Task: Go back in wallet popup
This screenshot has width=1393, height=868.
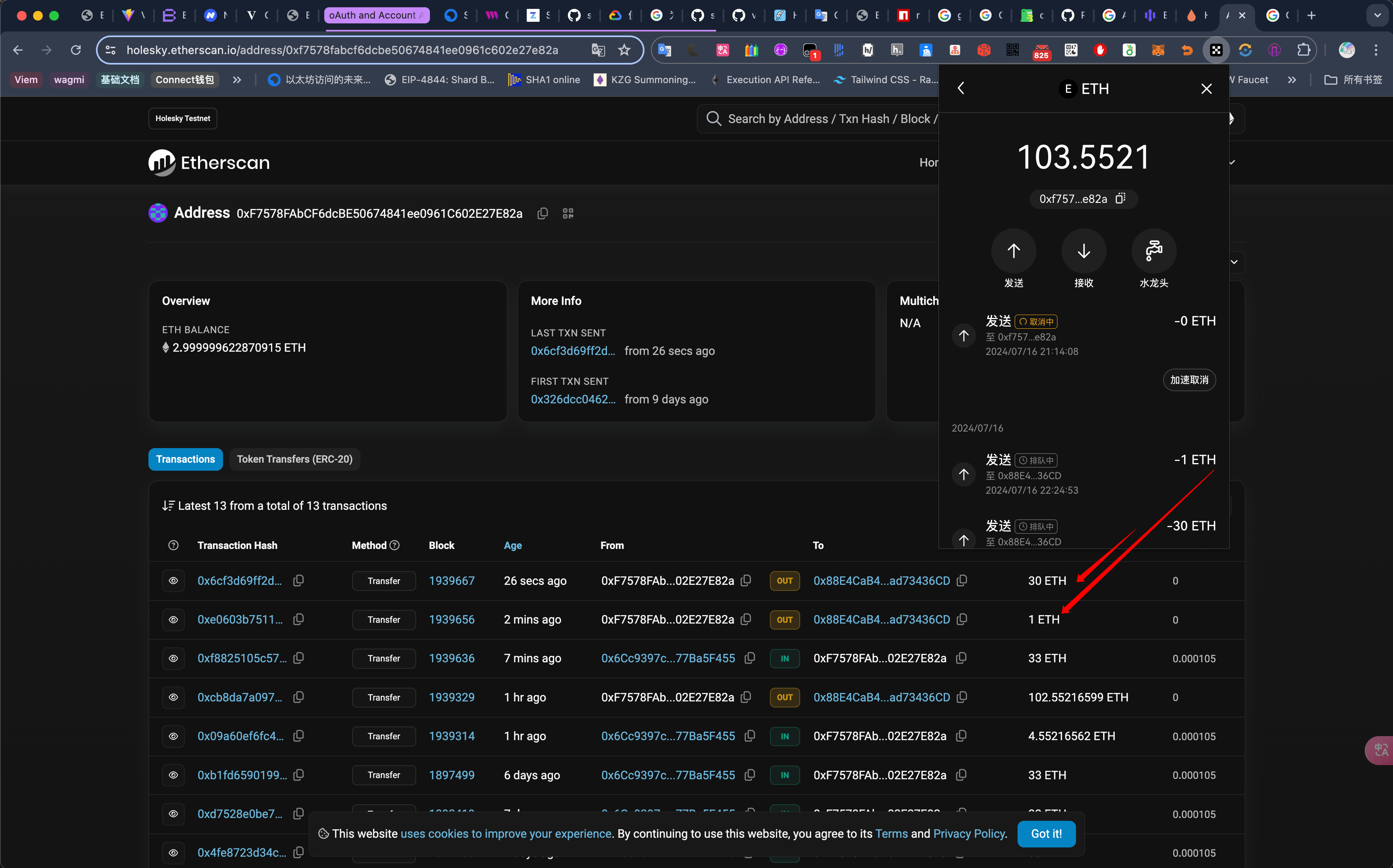Action: [x=961, y=88]
